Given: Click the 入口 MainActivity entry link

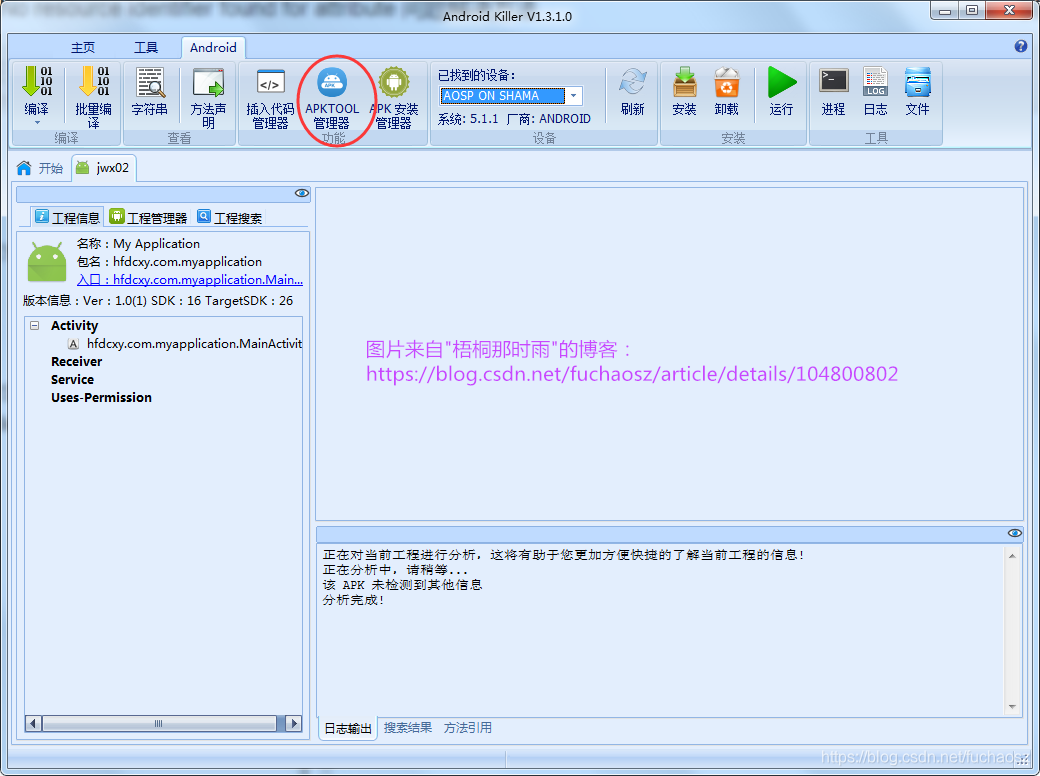Looking at the screenshot, I should coord(190,280).
